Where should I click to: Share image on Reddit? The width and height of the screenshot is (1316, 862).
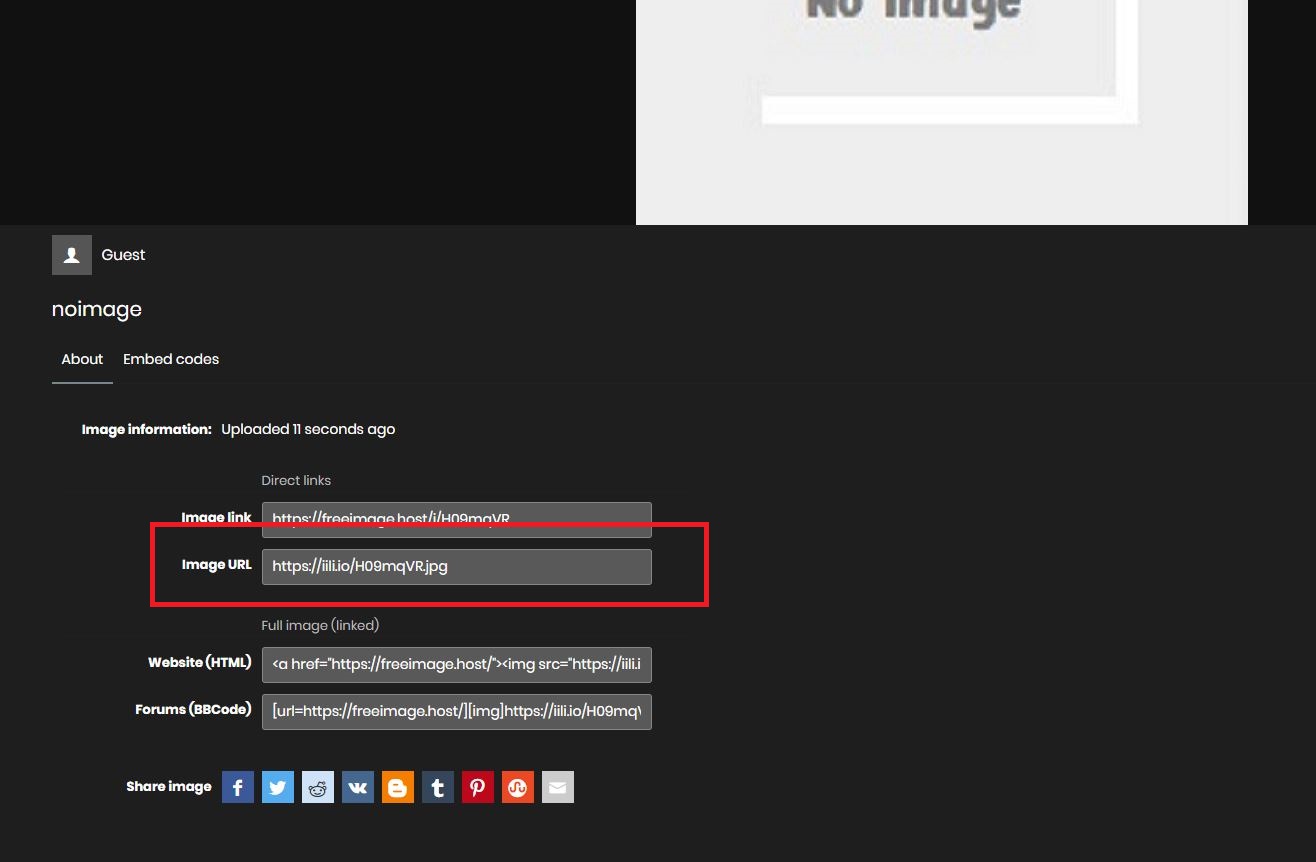pos(318,787)
